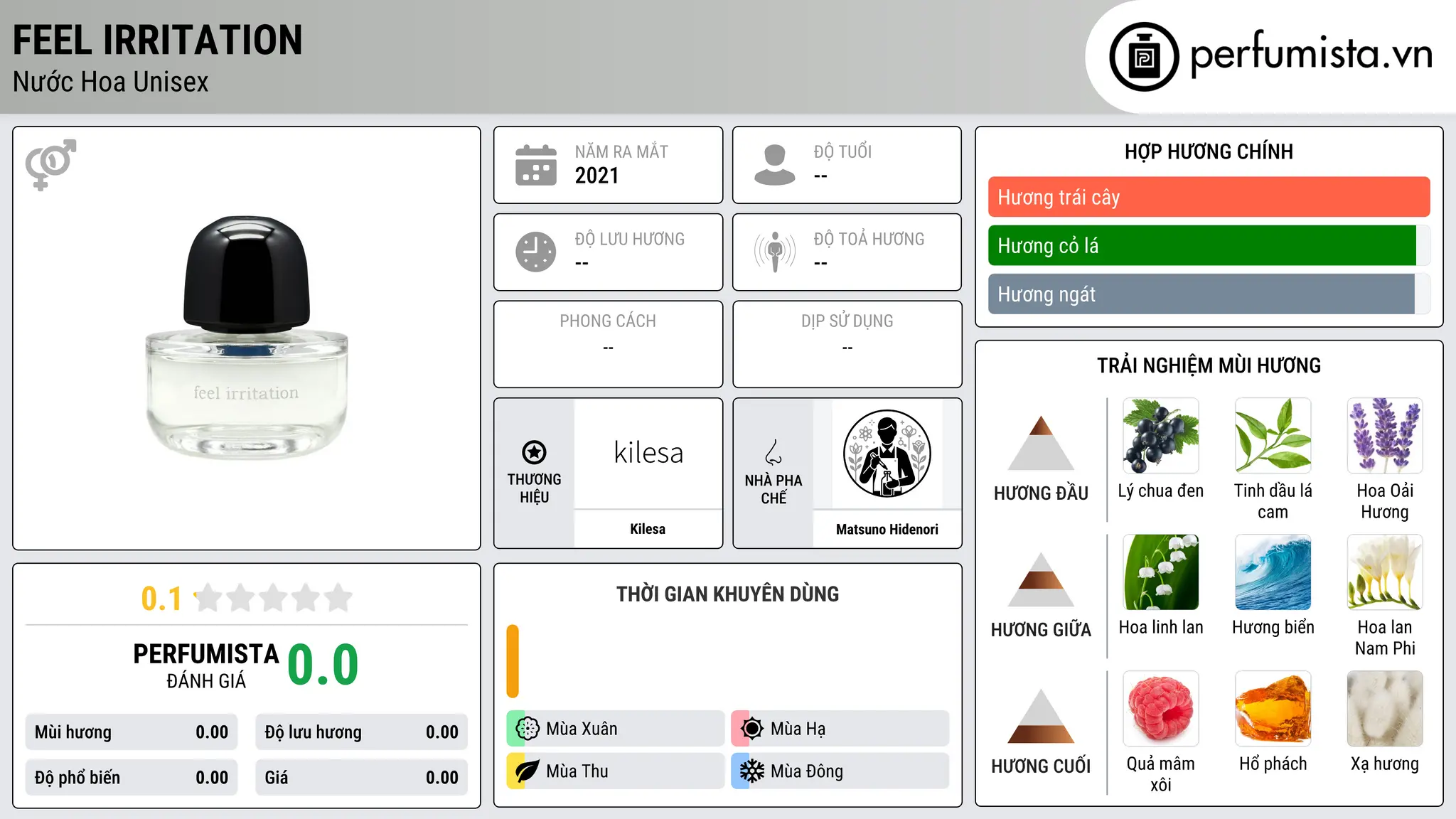This screenshot has width=1456, height=819.
Task: Click the Phong cách info card
Action: click(x=608, y=344)
